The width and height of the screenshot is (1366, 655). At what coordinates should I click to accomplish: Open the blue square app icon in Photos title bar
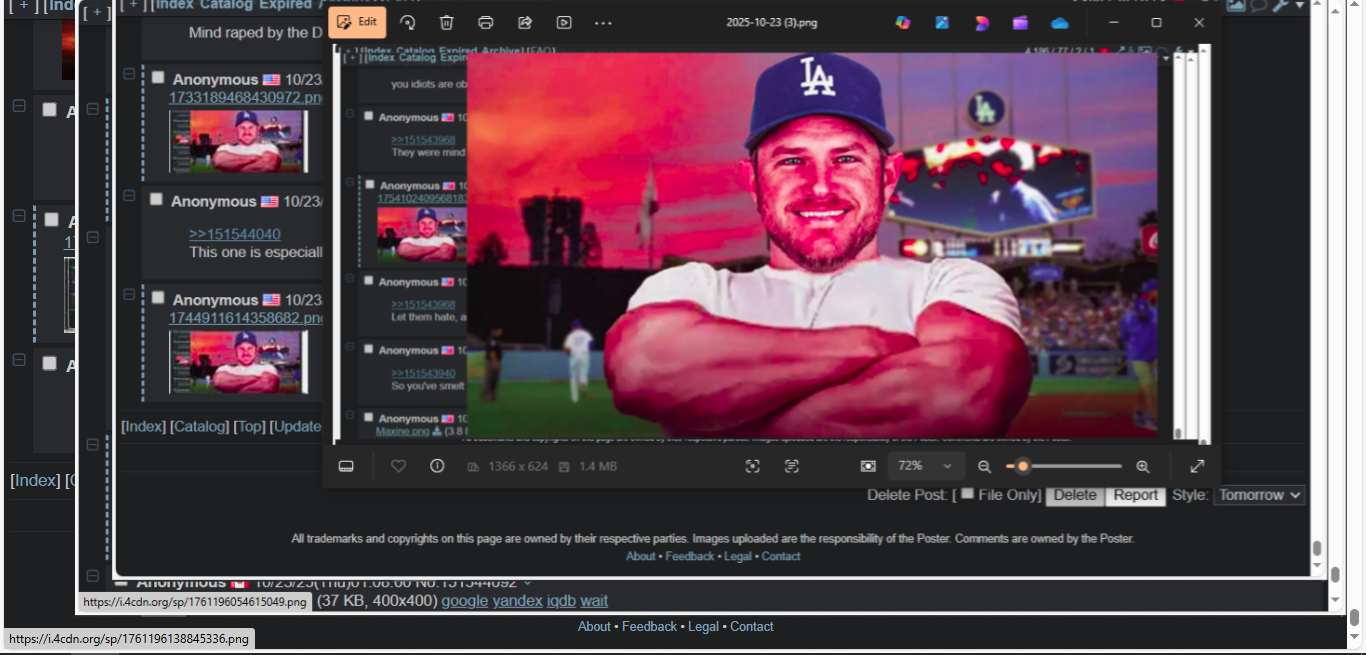[942, 22]
